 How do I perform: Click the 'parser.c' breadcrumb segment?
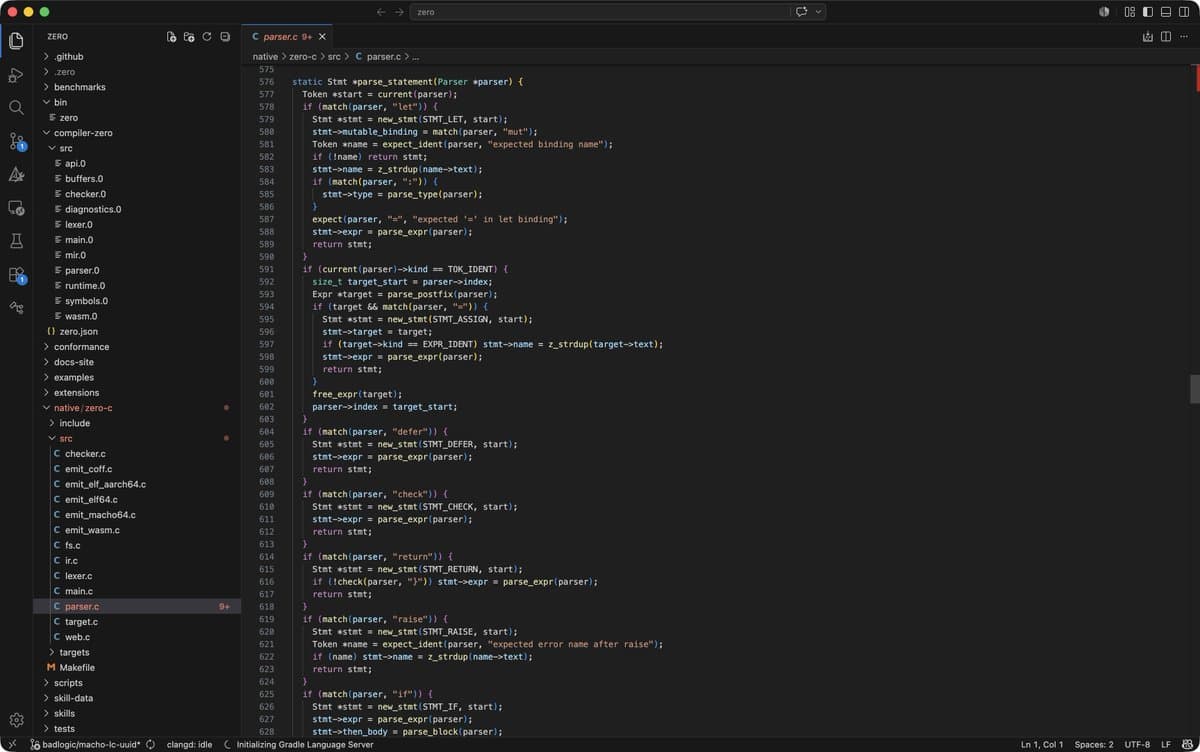pos(378,57)
